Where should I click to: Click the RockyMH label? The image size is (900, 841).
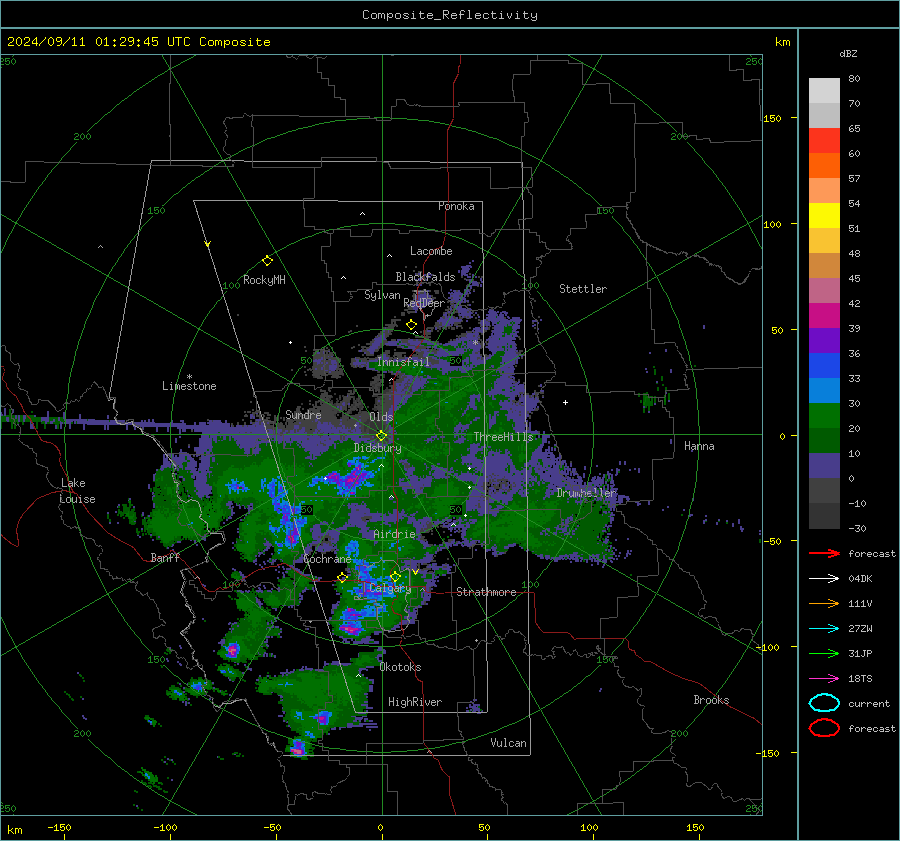264,280
